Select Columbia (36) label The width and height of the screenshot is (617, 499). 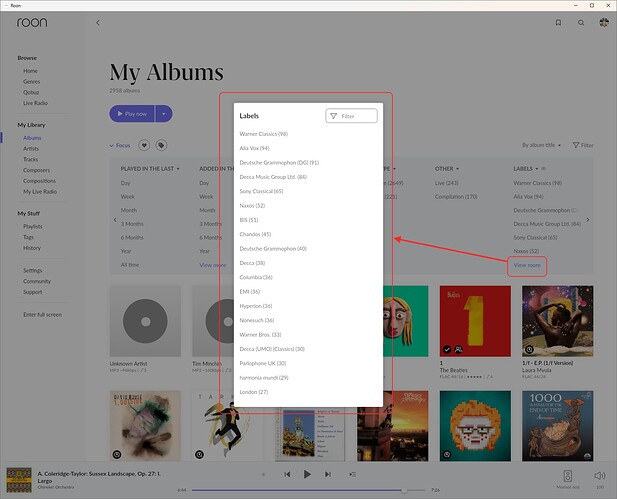(x=256, y=277)
